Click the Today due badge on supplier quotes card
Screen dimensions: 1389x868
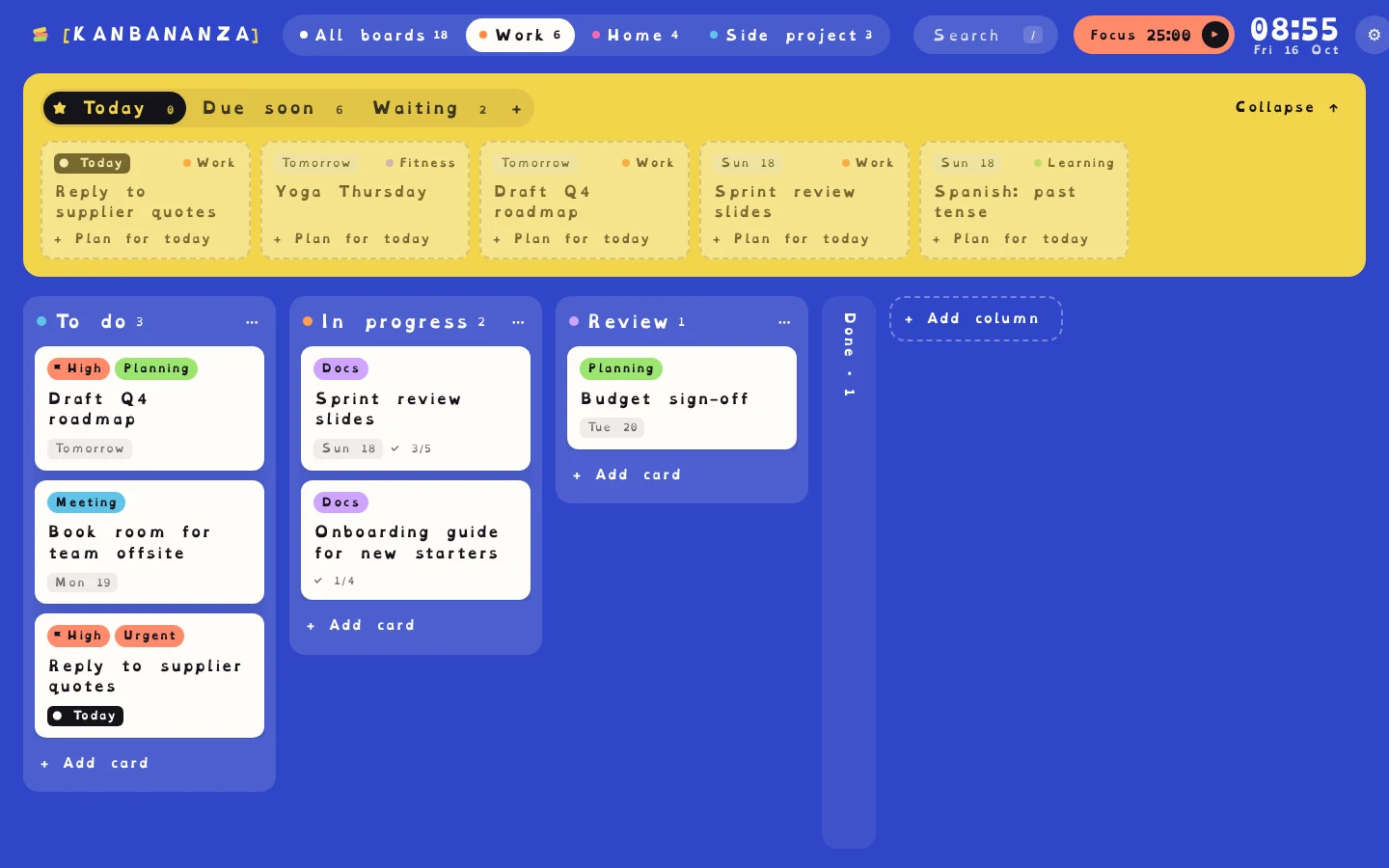click(85, 716)
